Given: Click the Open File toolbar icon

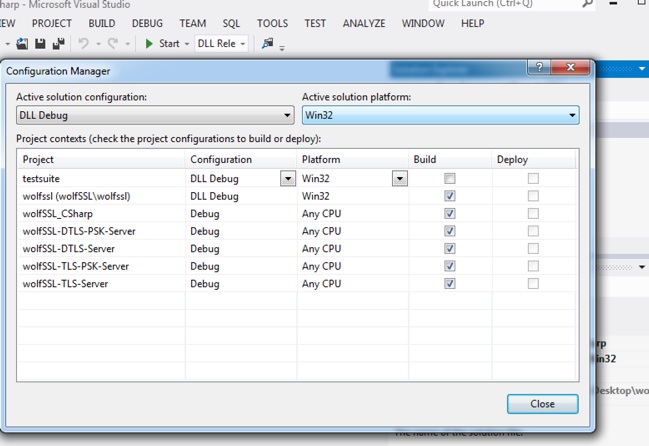Looking at the screenshot, I should coord(22,43).
